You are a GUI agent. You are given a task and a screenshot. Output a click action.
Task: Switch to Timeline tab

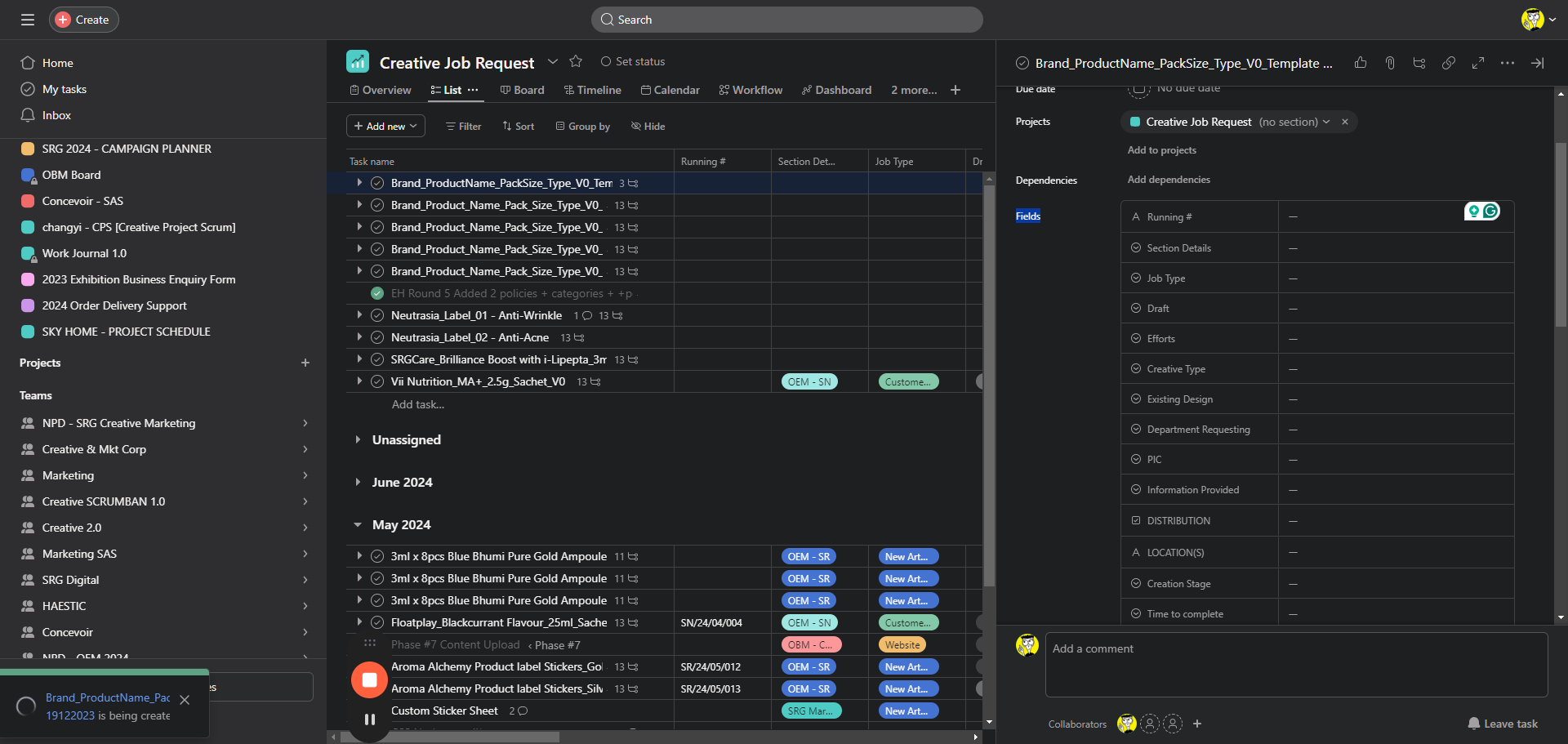593,90
